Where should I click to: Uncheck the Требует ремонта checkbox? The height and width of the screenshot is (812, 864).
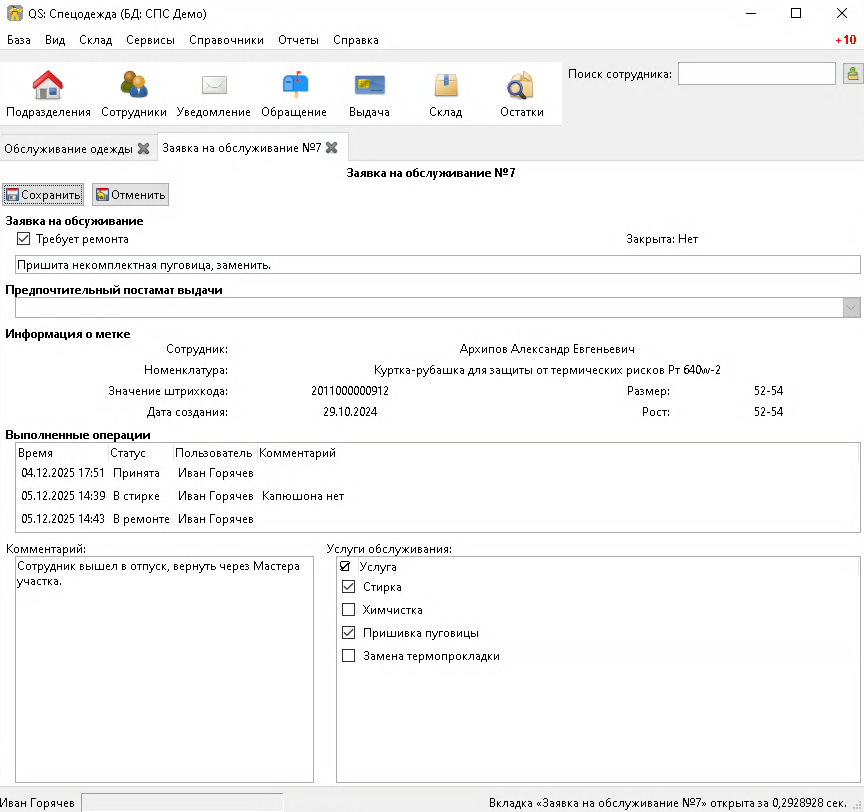click(x=24, y=239)
